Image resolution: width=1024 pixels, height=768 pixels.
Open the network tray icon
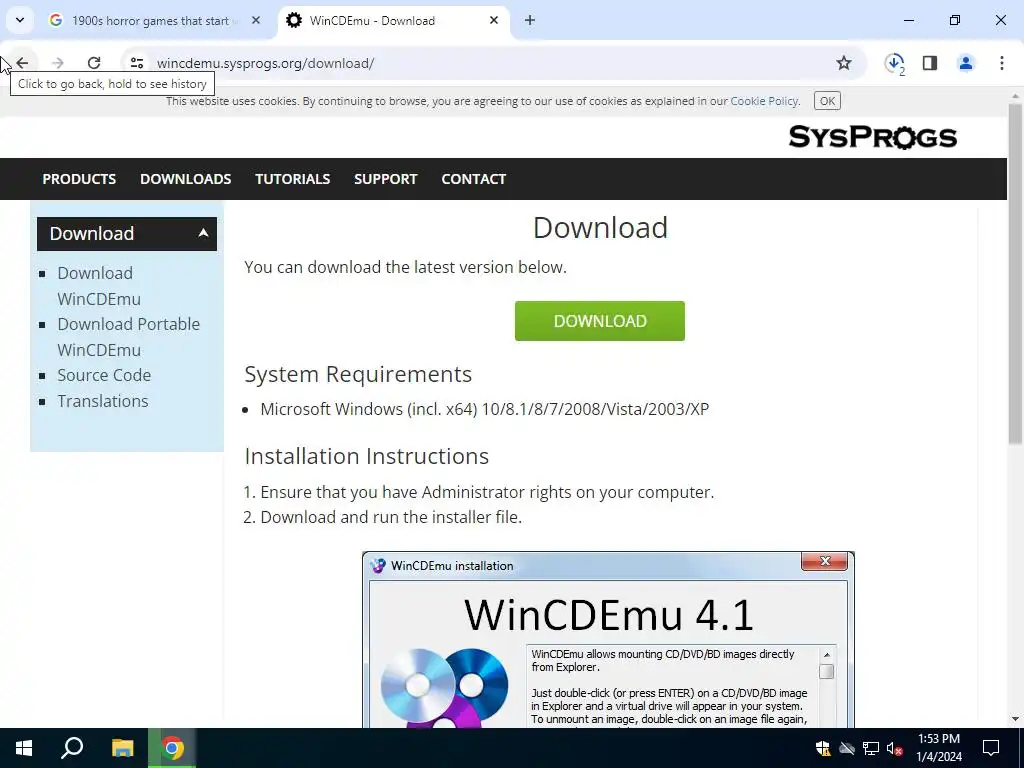coord(871,748)
